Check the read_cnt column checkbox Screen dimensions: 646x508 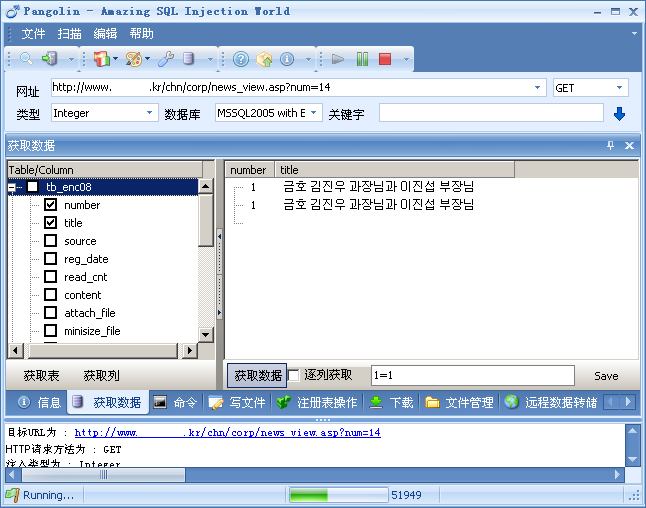[x=51, y=276]
